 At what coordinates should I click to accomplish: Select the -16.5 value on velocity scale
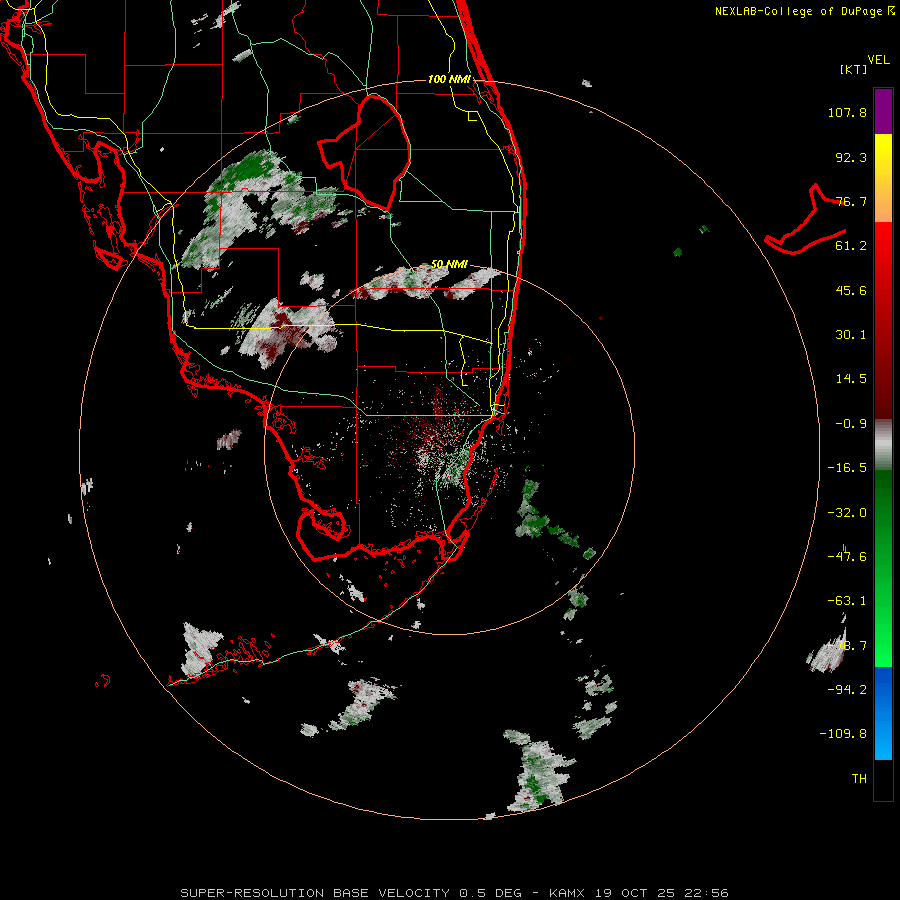point(847,468)
